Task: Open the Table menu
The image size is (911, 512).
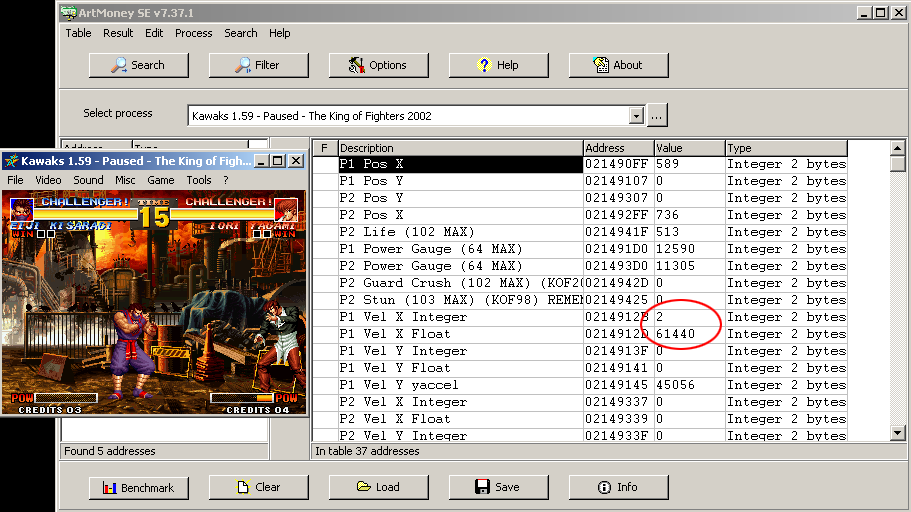Action: (78, 33)
